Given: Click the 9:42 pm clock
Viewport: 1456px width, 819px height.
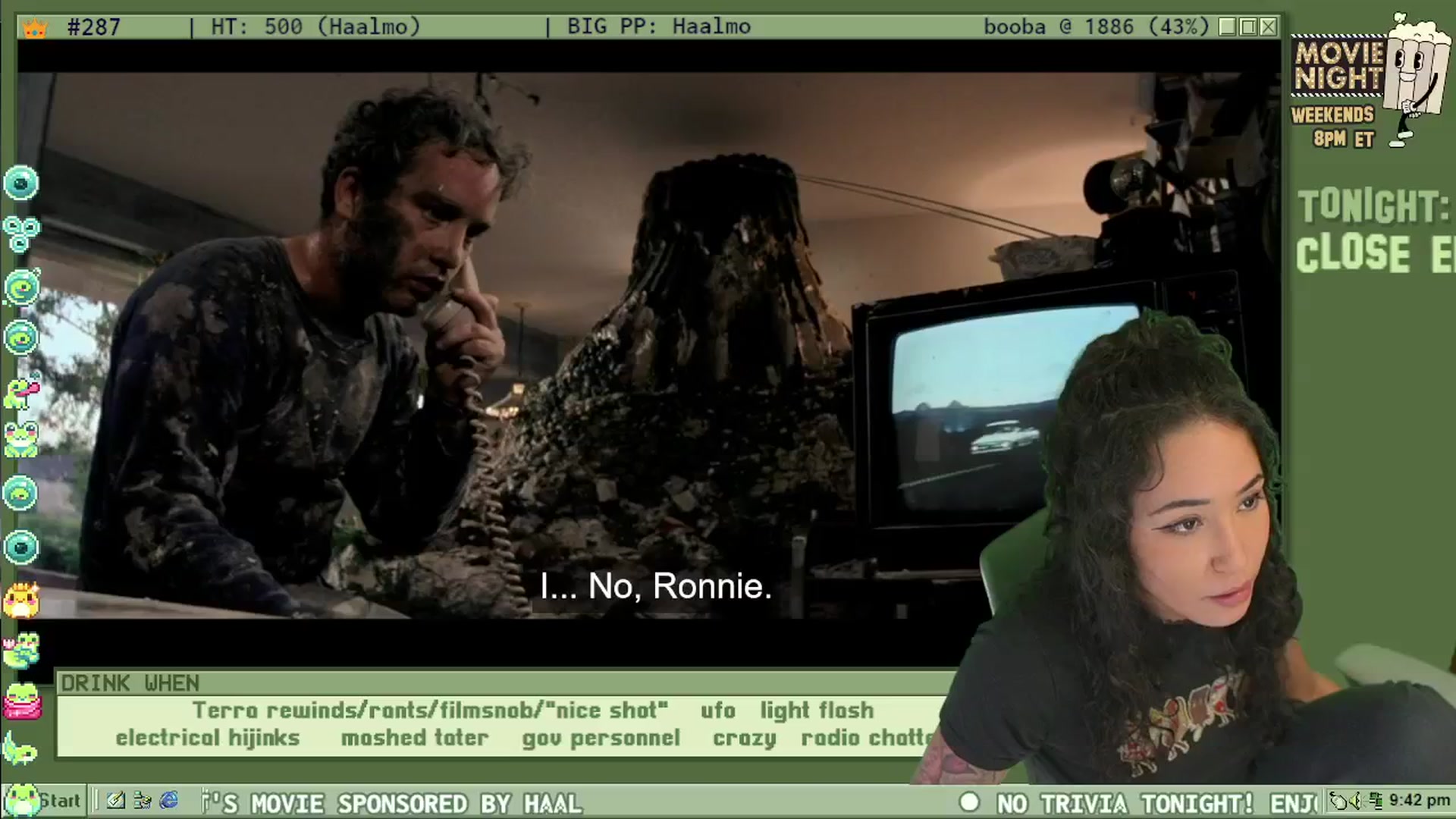Looking at the screenshot, I should 1419,801.
